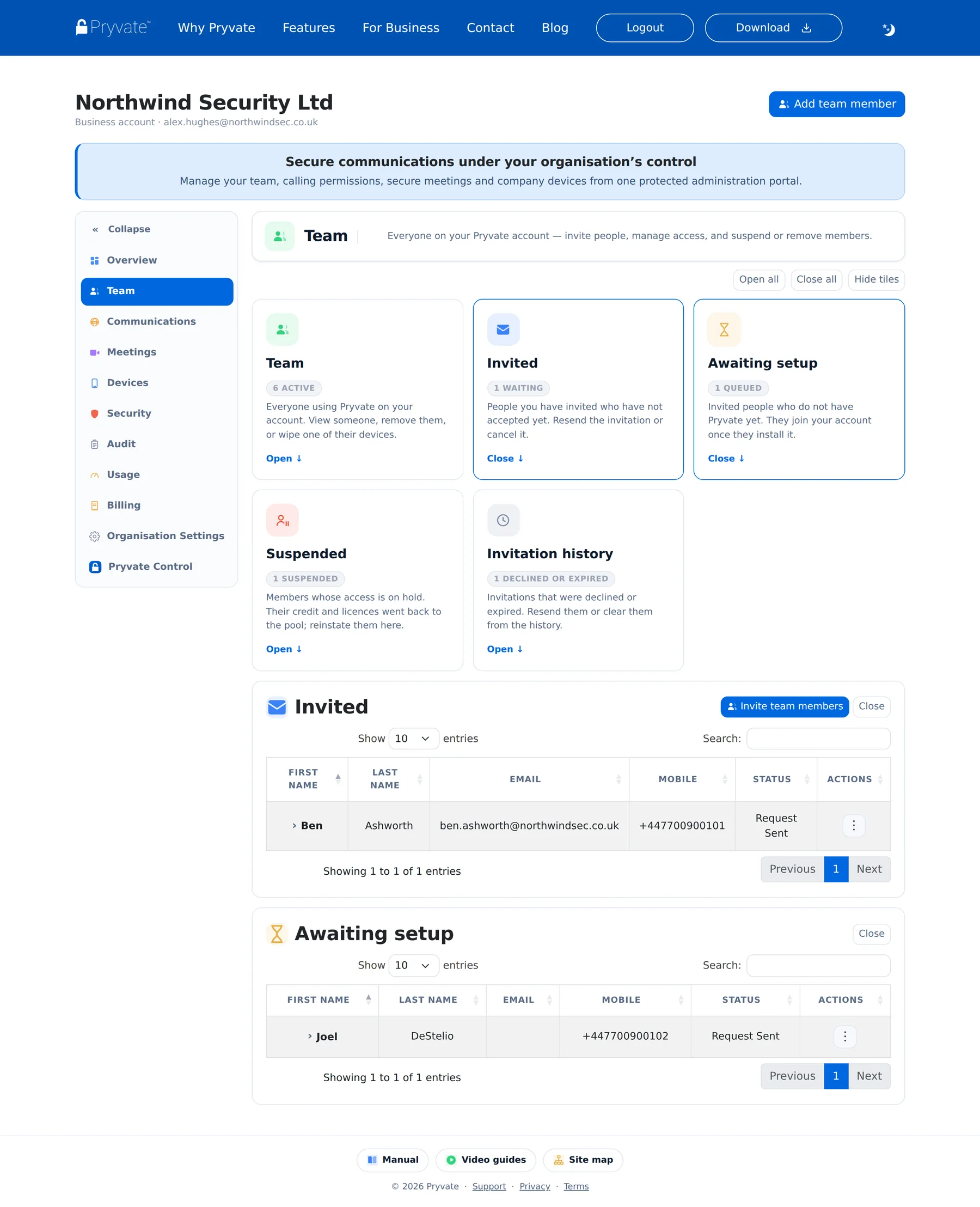Focus the Awaiting setup search field
This screenshot has height=1207, width=980.
(818, 965)
